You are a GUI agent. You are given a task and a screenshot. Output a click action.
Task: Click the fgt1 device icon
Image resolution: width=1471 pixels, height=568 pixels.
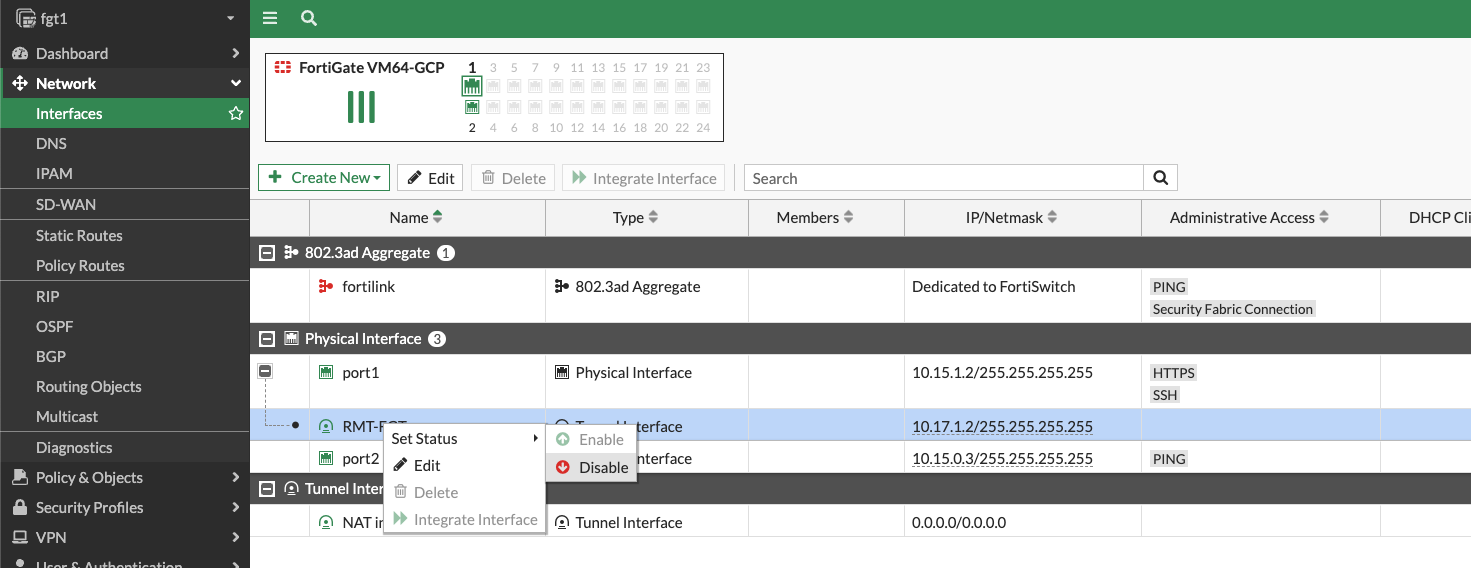26,18
